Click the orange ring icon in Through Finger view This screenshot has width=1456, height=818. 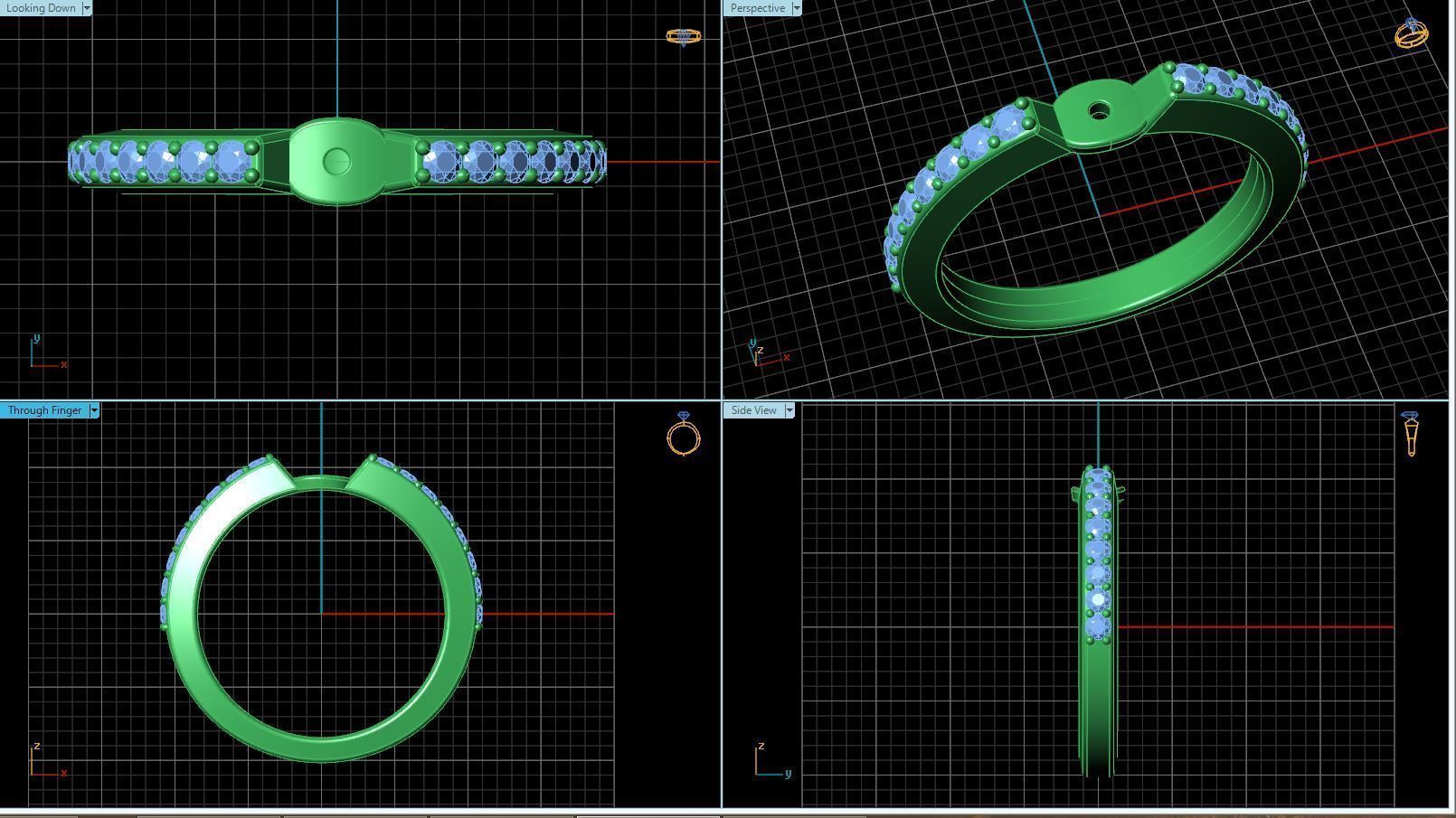[684, 434]
